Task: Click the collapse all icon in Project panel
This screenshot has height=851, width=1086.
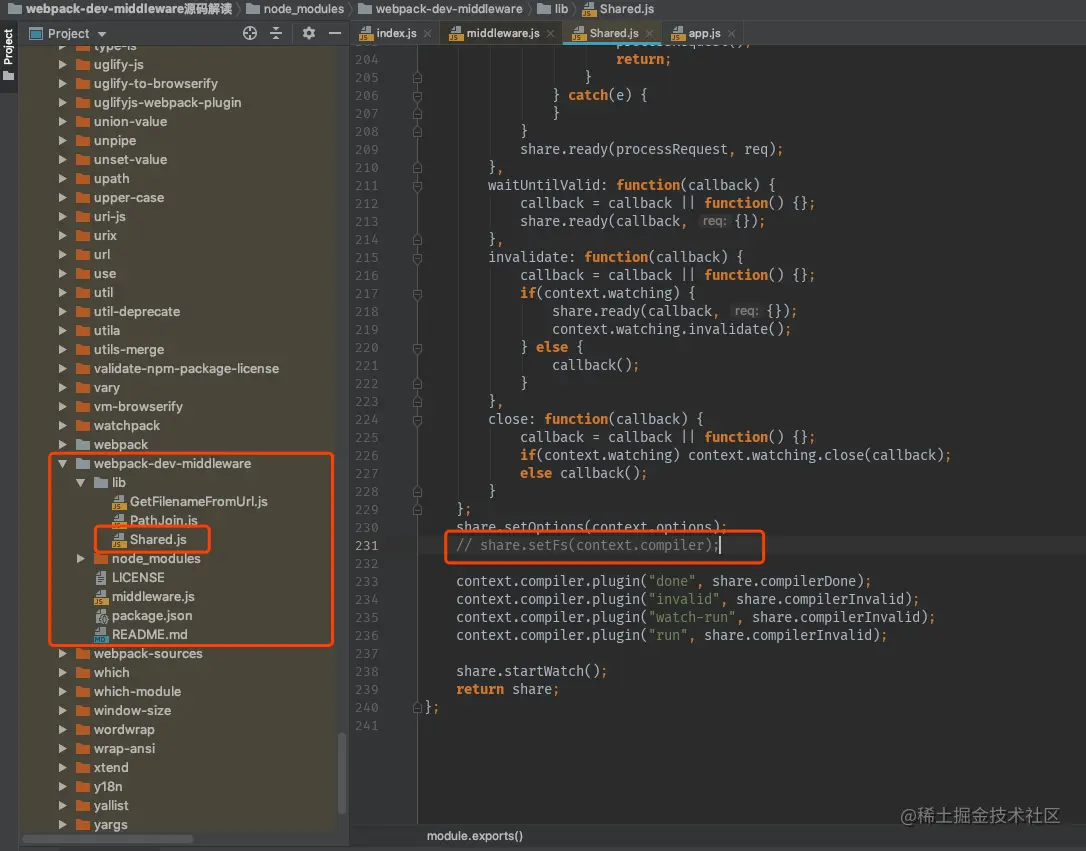Action: (x=276, y=33)
